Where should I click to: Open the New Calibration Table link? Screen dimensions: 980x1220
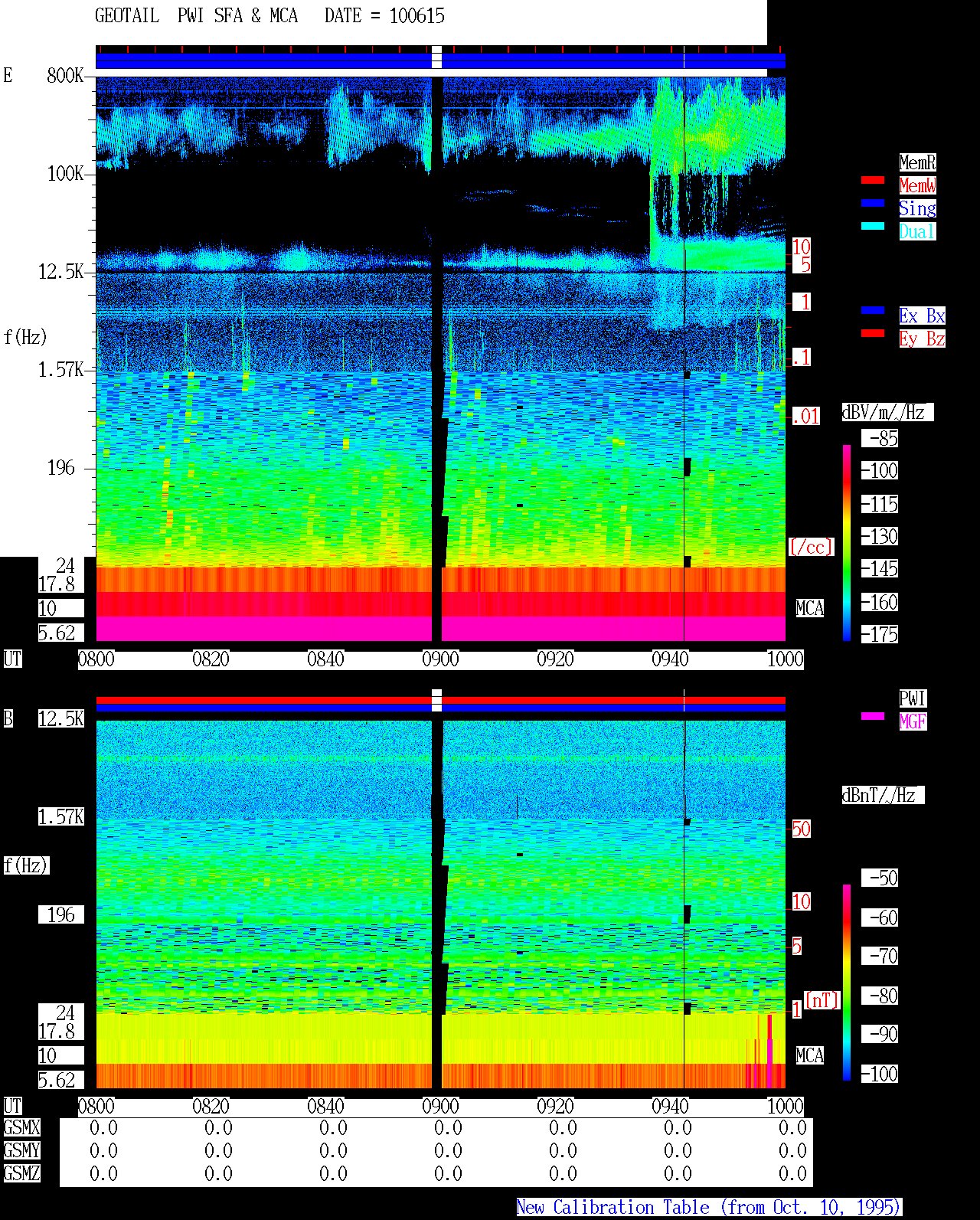pyautogui.click(x=709, y=1207)
